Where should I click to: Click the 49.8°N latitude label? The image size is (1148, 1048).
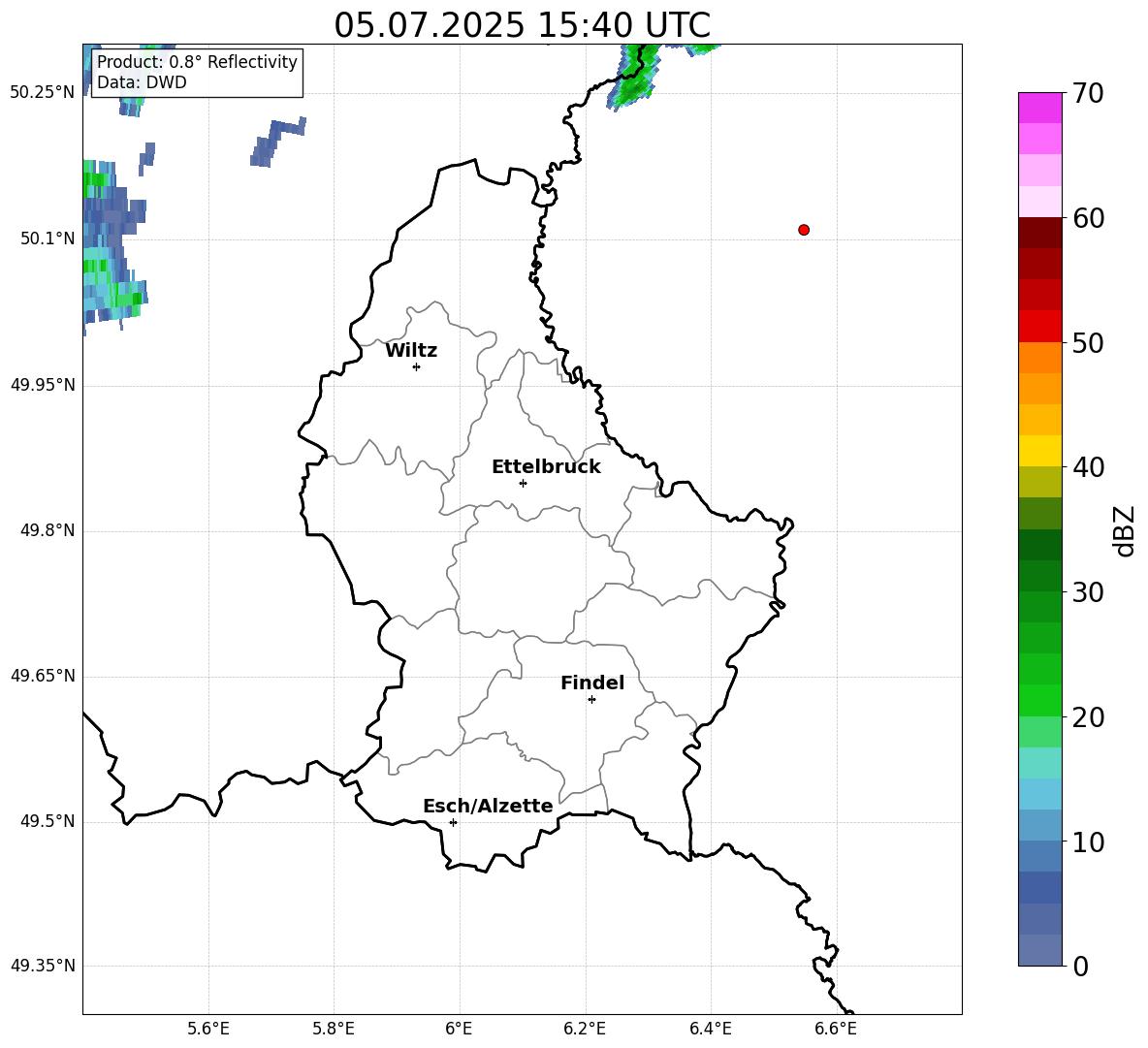(x=48, y=530)
